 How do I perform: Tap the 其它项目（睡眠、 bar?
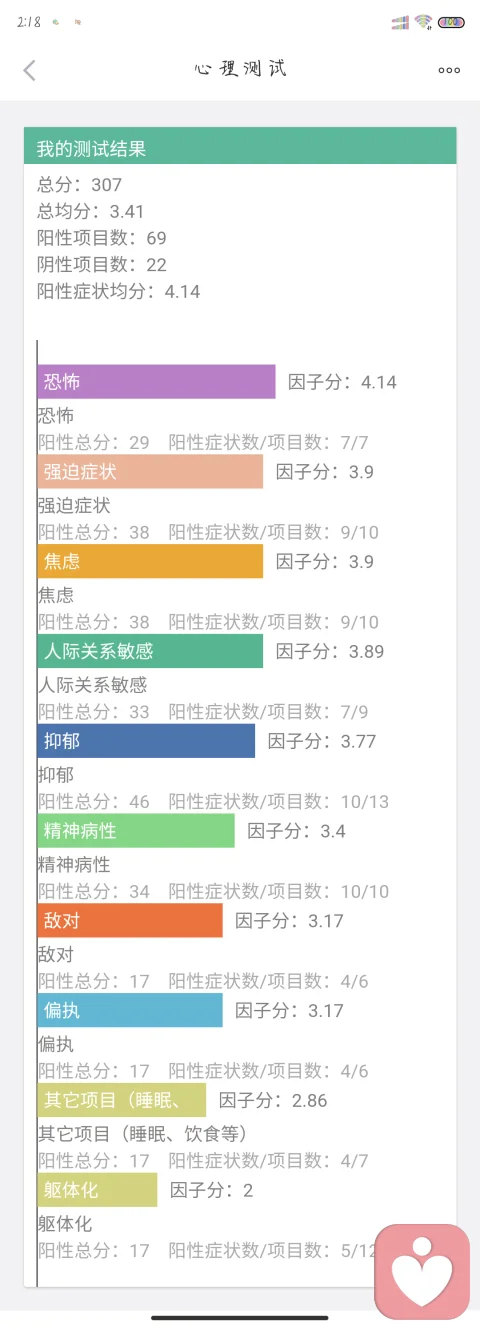point(122,1100)
